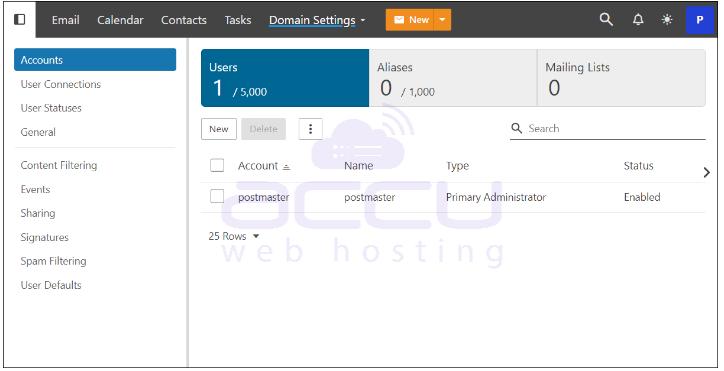Click postmaster in the Name column

(x=369, y=197)
